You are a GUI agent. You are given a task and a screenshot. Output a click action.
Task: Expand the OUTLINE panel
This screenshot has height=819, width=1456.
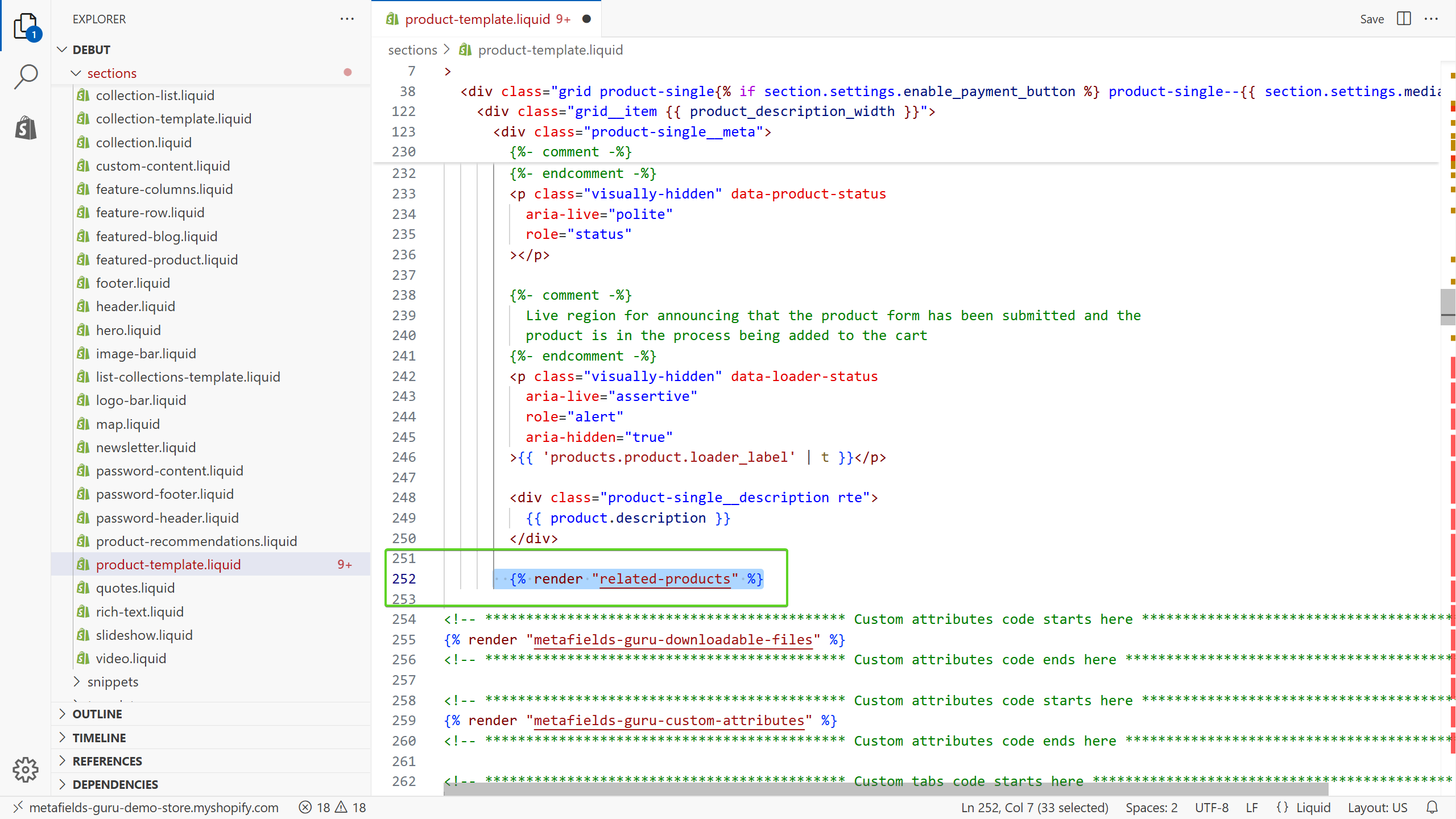point(97,714)
